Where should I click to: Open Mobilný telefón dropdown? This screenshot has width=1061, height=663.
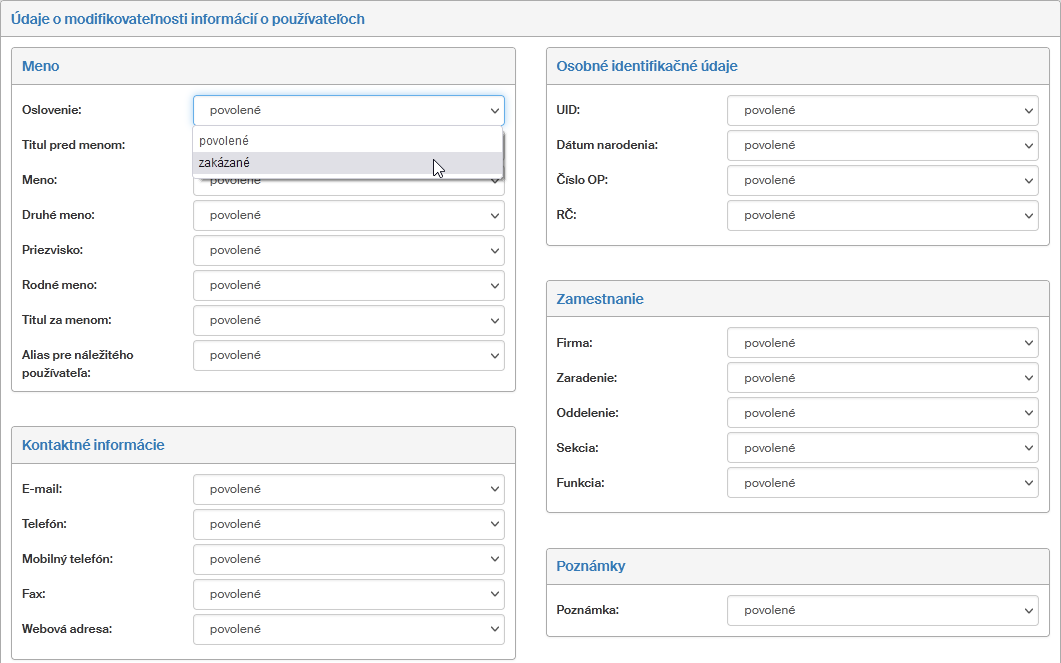(348, 560)
